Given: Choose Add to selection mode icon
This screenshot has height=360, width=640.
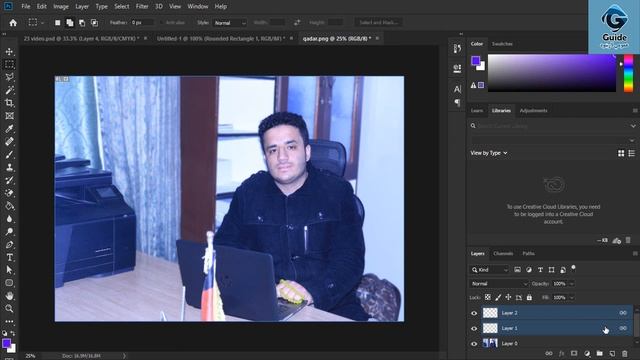Looking at the screenshot, I should [x=70, y=23].
